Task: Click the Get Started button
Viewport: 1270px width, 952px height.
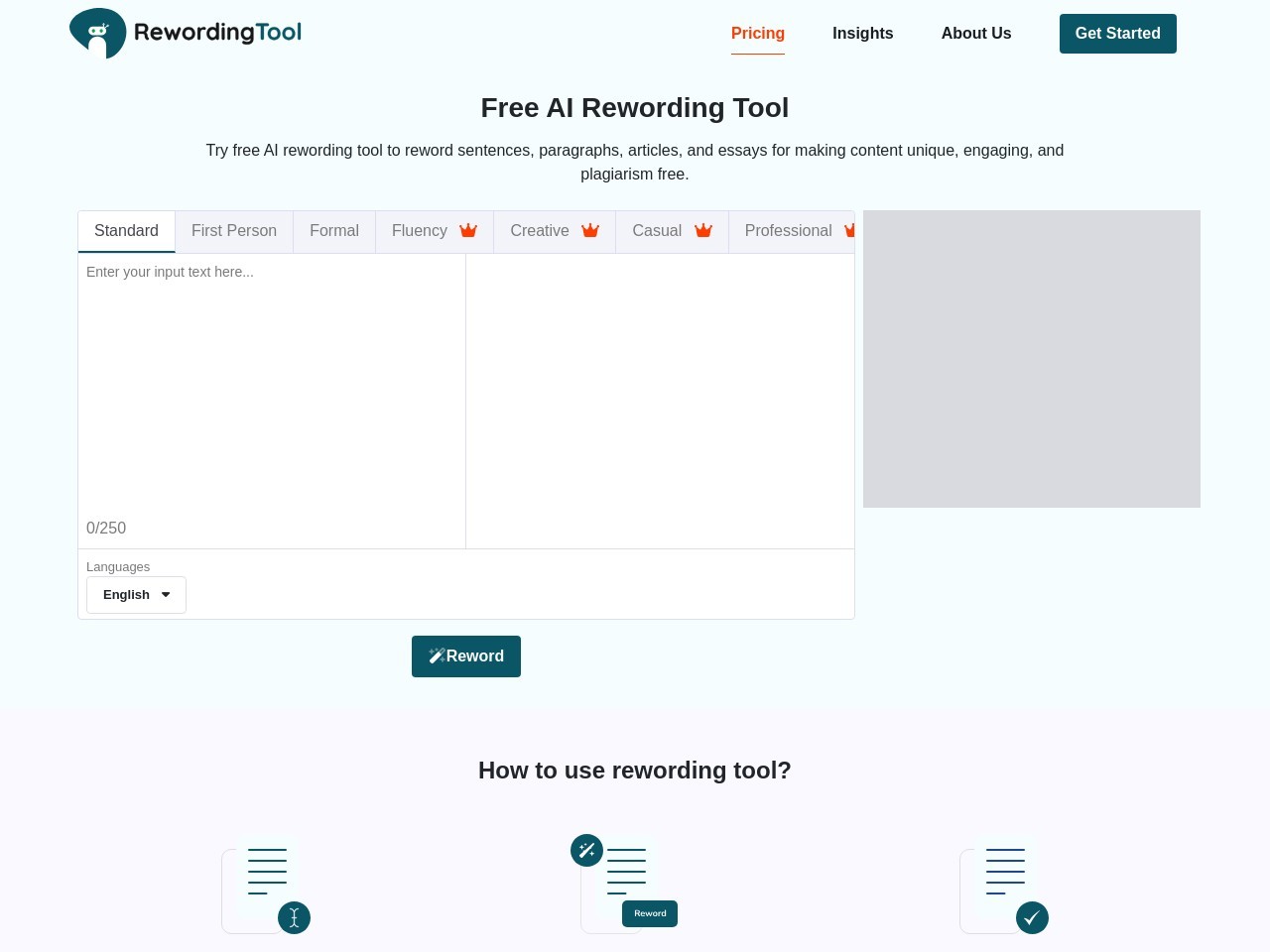Action: click(x=1118, y=34)
